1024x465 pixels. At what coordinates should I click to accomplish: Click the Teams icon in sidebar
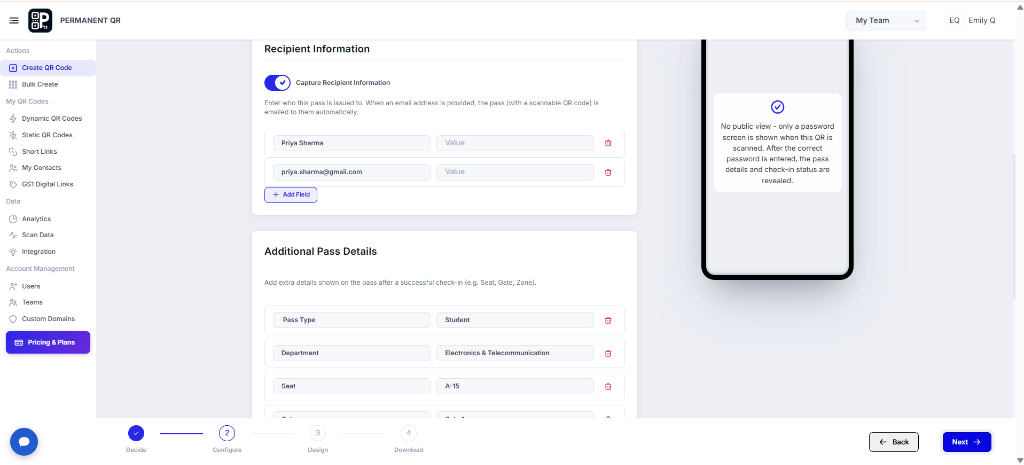tap(13, 302)
